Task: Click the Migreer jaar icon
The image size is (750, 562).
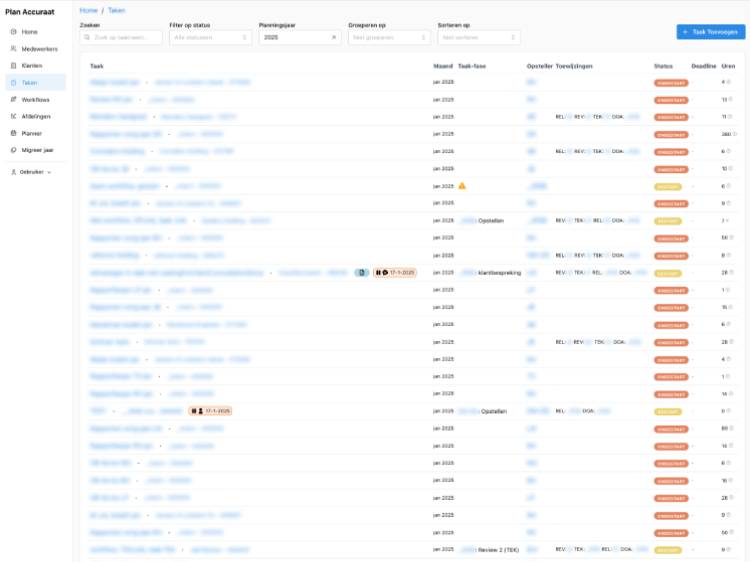Action: [13, 150]
